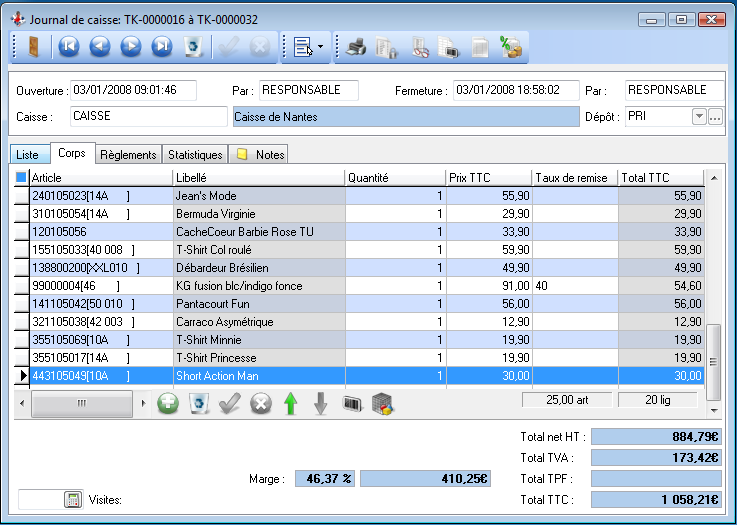The height and width of the screenshot is (525, 737).
Task: Open the Dépôt dropdown arrow
Action: (x=699, y=116)
